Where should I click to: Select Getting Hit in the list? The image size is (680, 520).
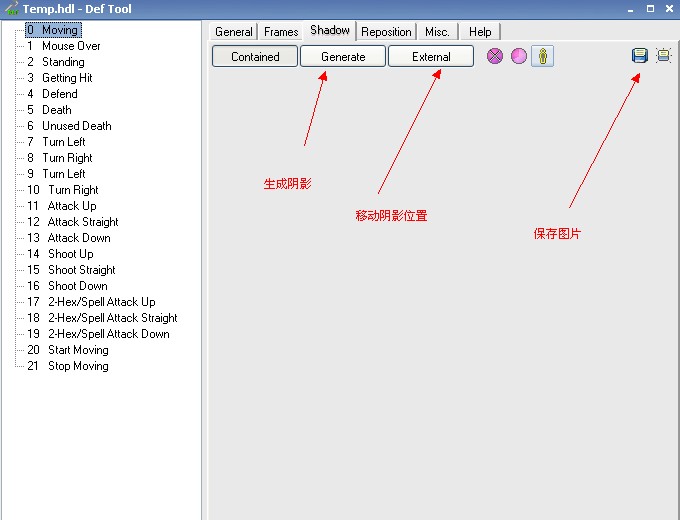tap(67, 78)
